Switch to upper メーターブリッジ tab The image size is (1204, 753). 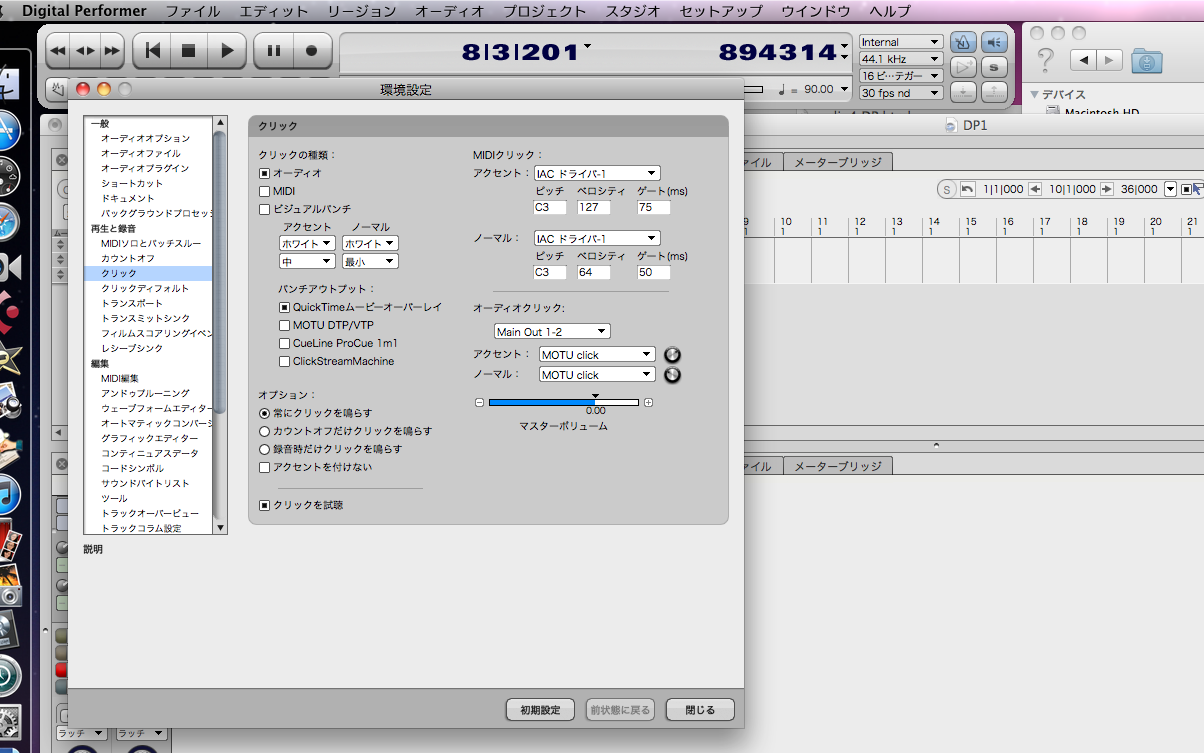(837, 162)
